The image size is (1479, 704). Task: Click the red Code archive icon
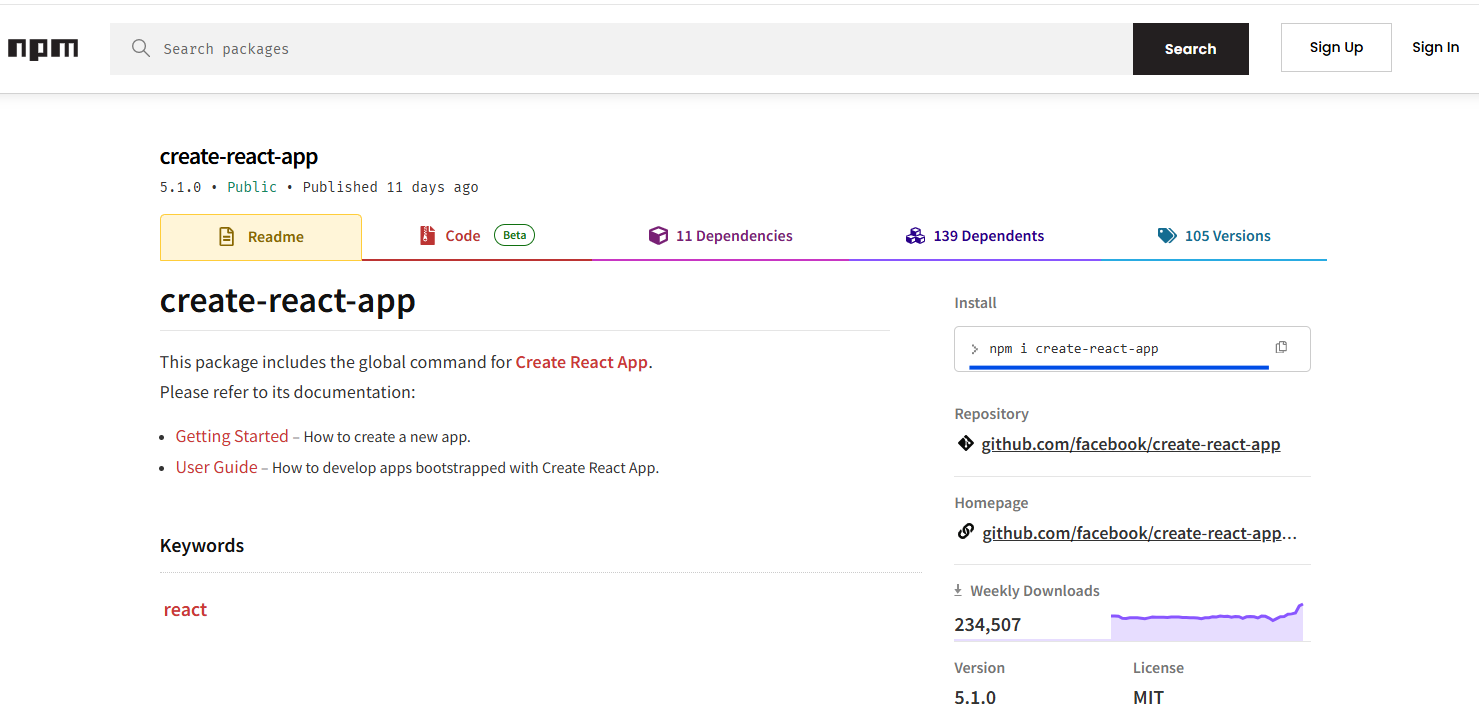coord(427,236)
